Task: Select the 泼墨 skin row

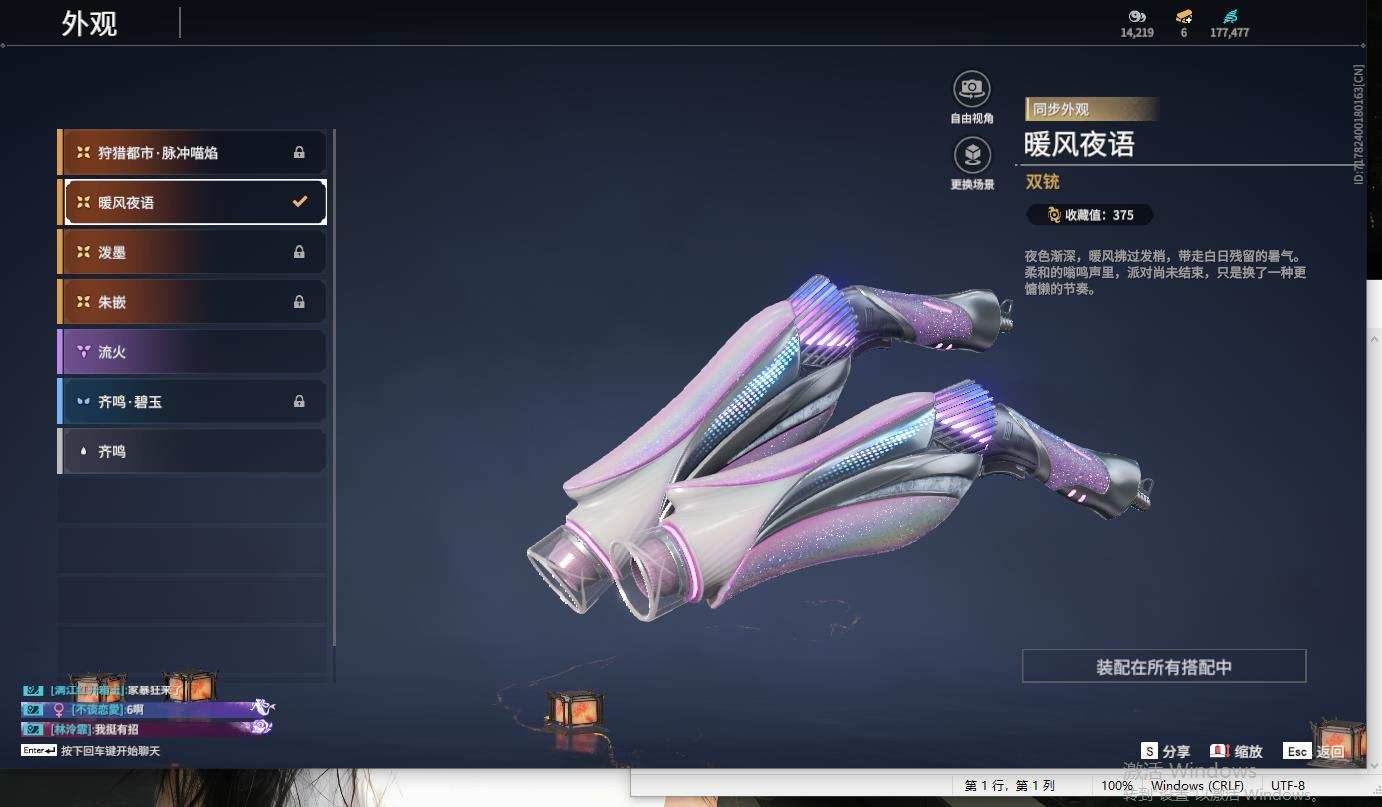Action: click(x=192, y=253)
